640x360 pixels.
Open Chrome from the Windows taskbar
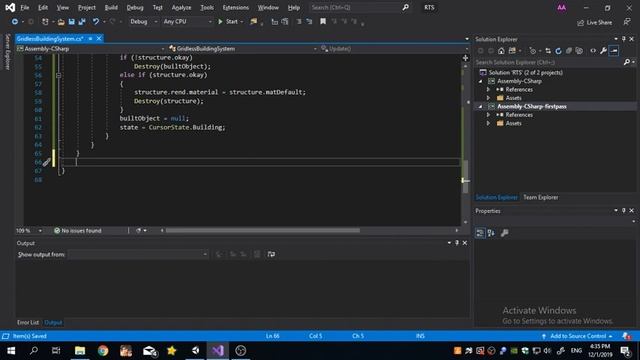coord(103,351)
